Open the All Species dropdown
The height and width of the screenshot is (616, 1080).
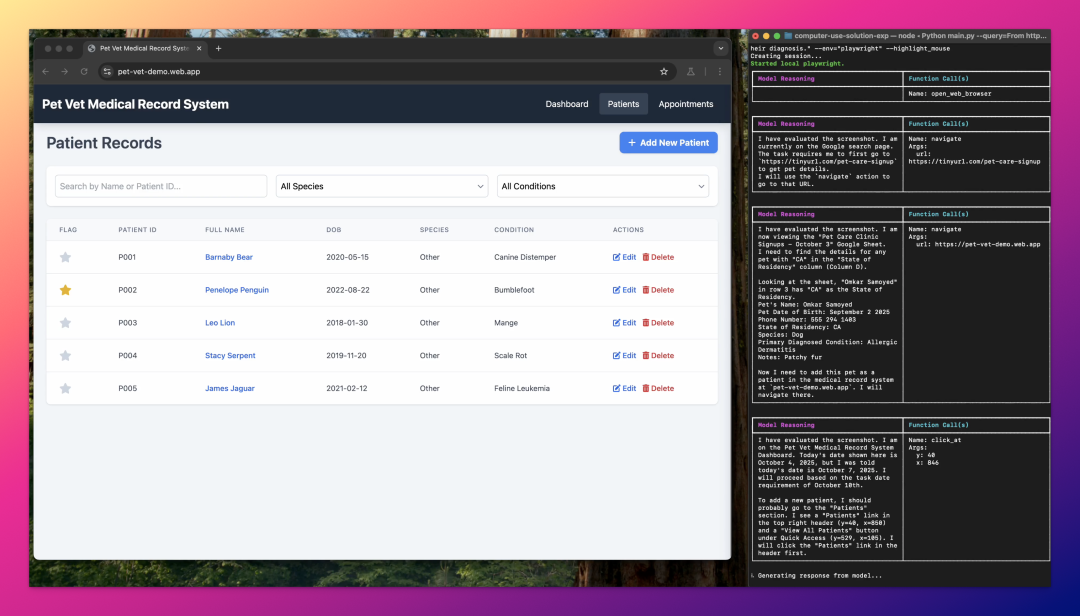click(381, 186)
